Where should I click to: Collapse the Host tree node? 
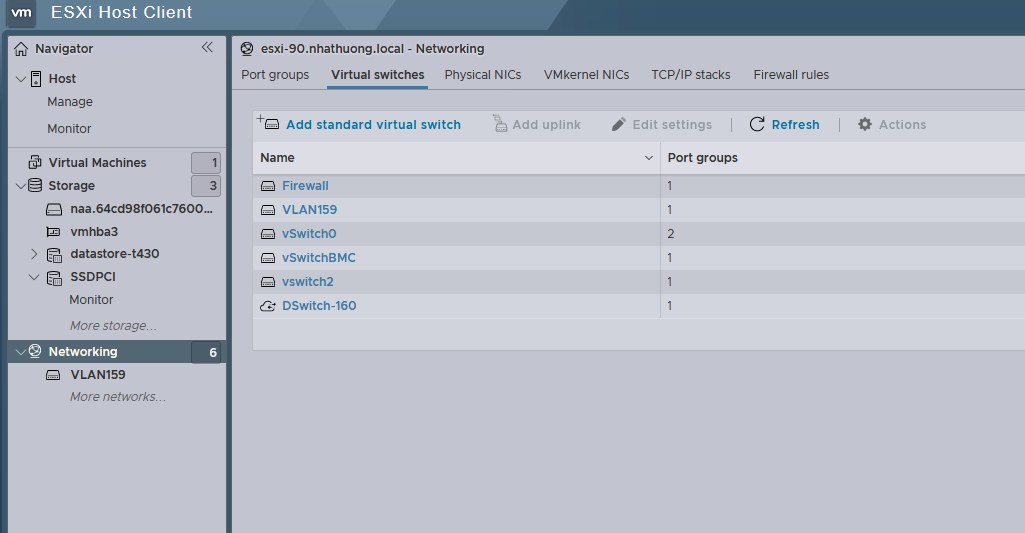point(21,78)
